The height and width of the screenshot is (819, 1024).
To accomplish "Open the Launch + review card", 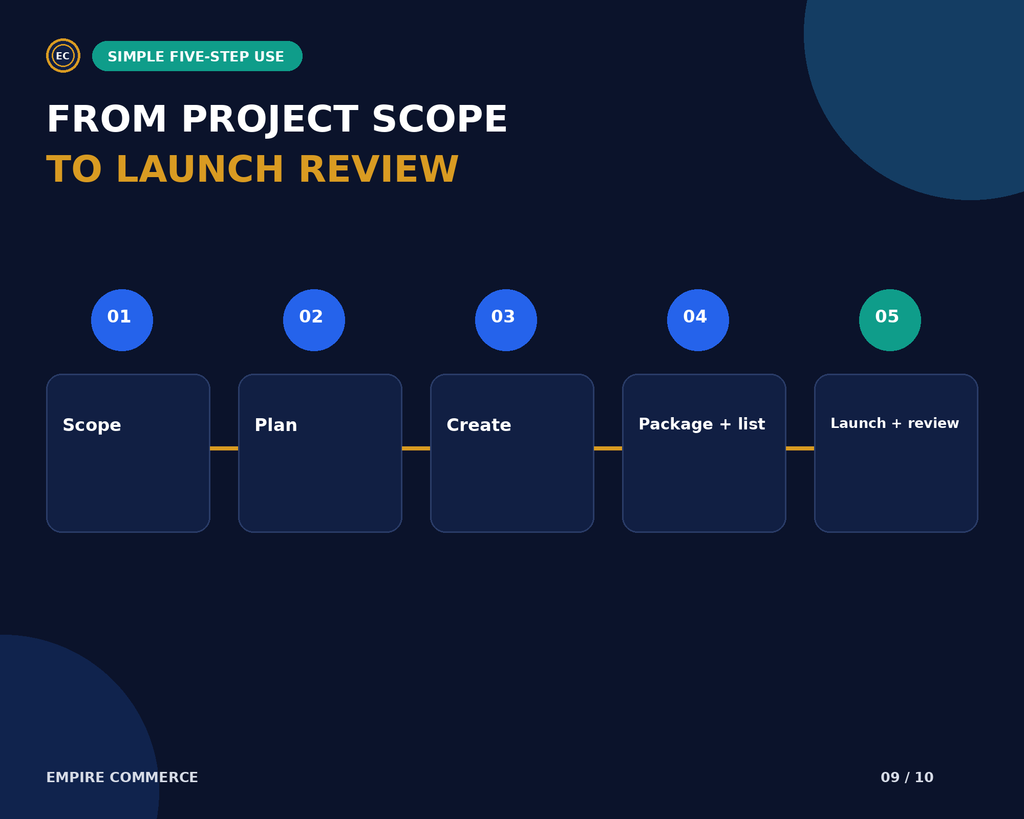I will (896, 453).
